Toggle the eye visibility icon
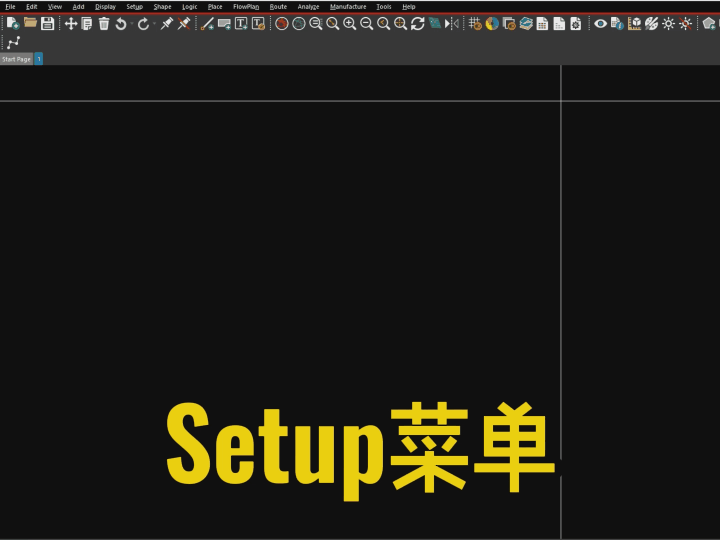The height and width of the screenshot is (540, 720). point(600,23)
